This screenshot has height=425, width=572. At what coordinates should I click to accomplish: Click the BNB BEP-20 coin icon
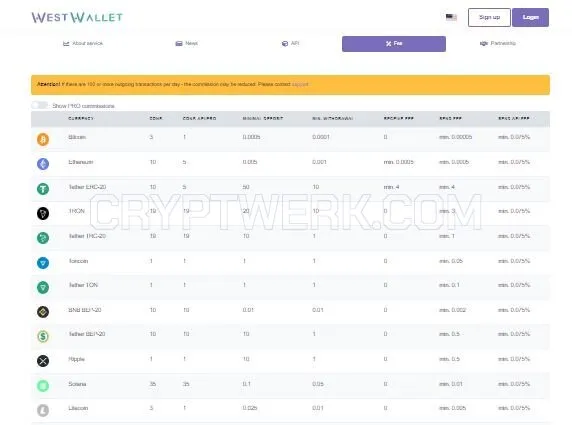(43, 312)
